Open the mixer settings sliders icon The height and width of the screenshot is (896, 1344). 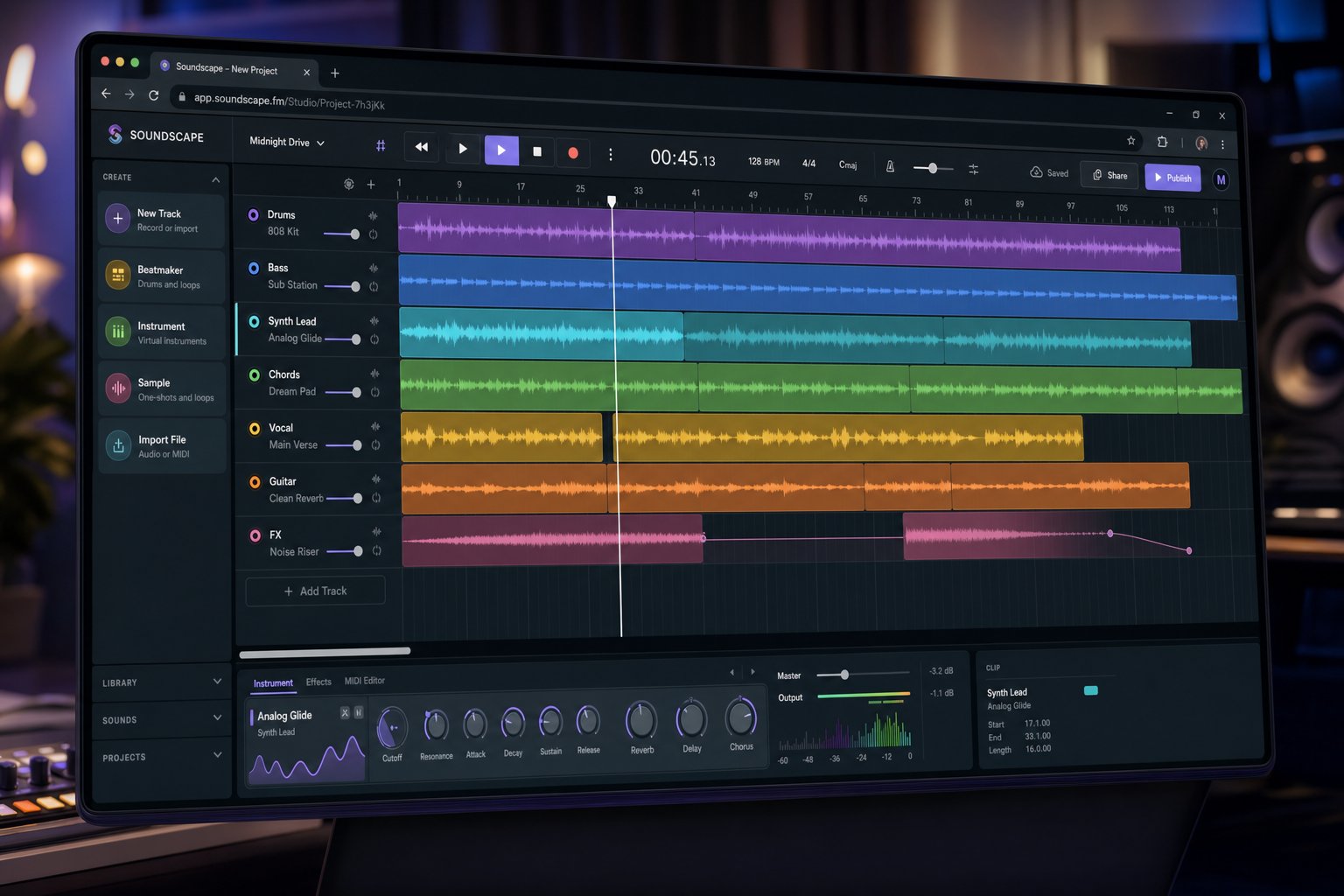point(974,170)
